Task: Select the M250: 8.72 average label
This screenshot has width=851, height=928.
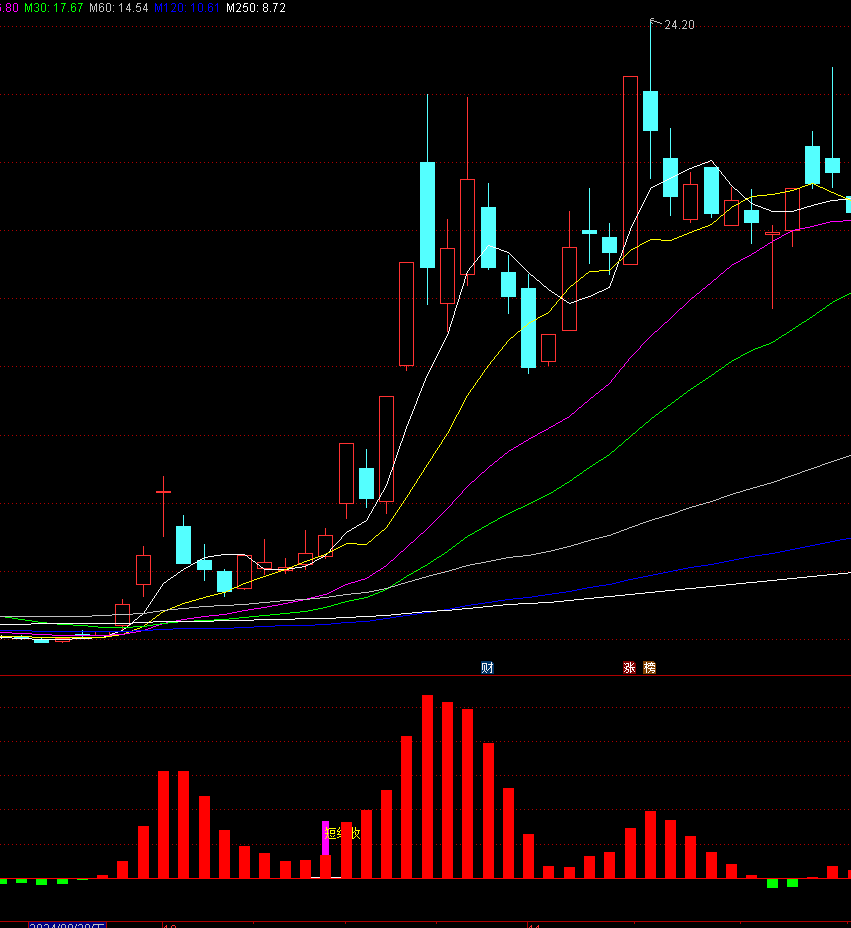Action: (256, 7)
